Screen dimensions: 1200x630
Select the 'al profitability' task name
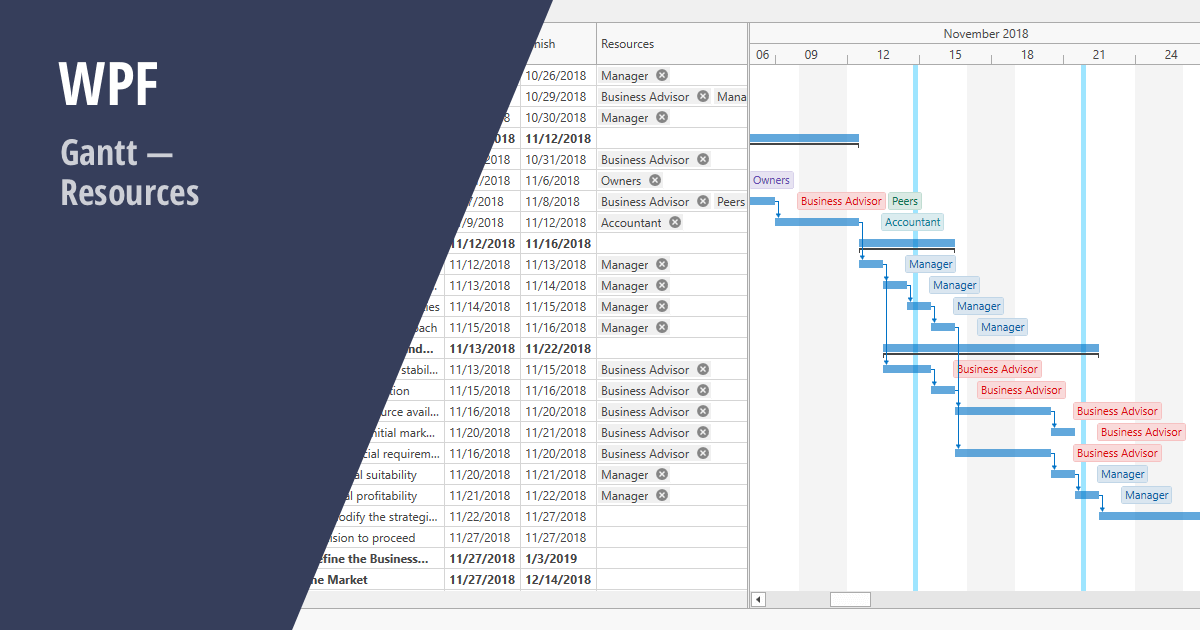381,495
